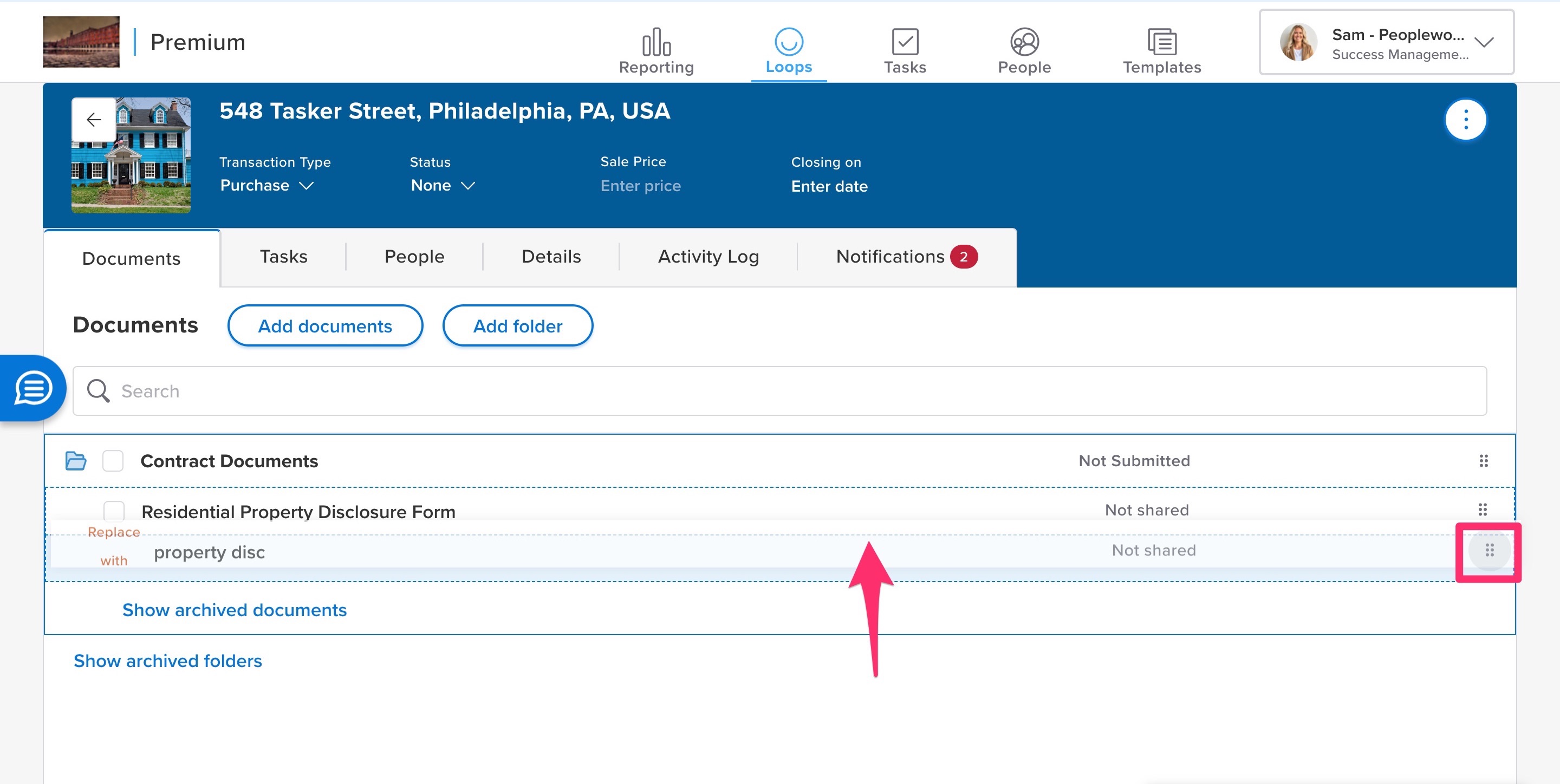Screen dimensions: 1560x784
Task: Open the Tasks checkmark icon in the top navigation
Action: click(x=905, y=42)
